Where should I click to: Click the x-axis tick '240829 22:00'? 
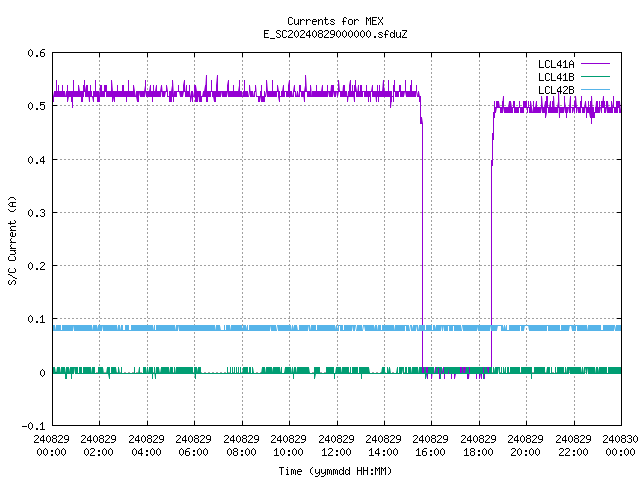click(x=573, y=445)
